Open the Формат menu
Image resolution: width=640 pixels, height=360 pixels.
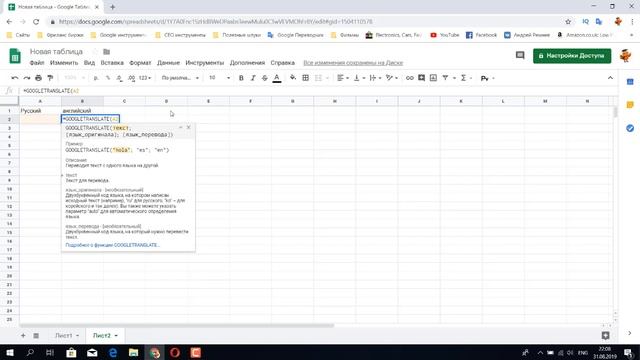coord(140,63)
